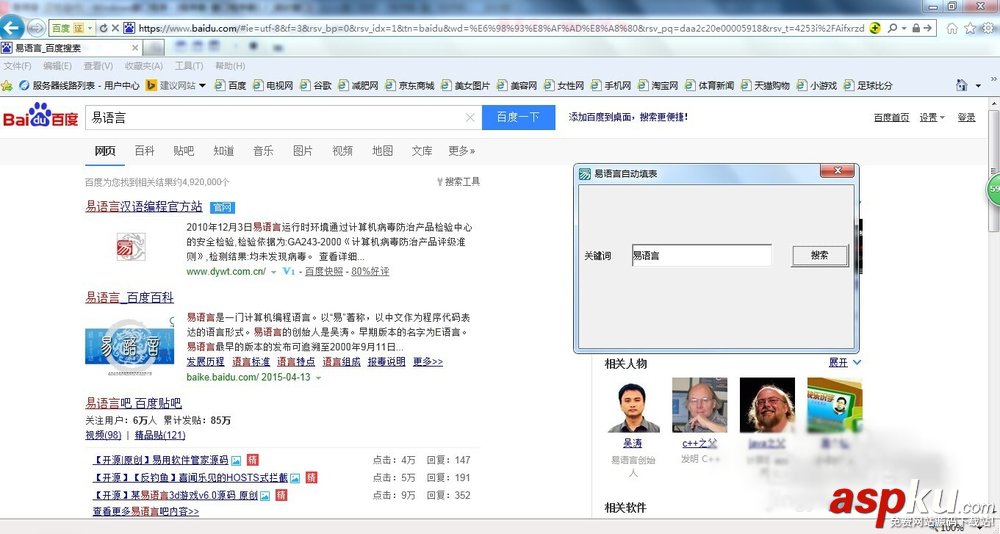This screenshot has height=534, width=1000.
Task: Clear the Baidu search box with X
Action: click(x=470, y=117)
